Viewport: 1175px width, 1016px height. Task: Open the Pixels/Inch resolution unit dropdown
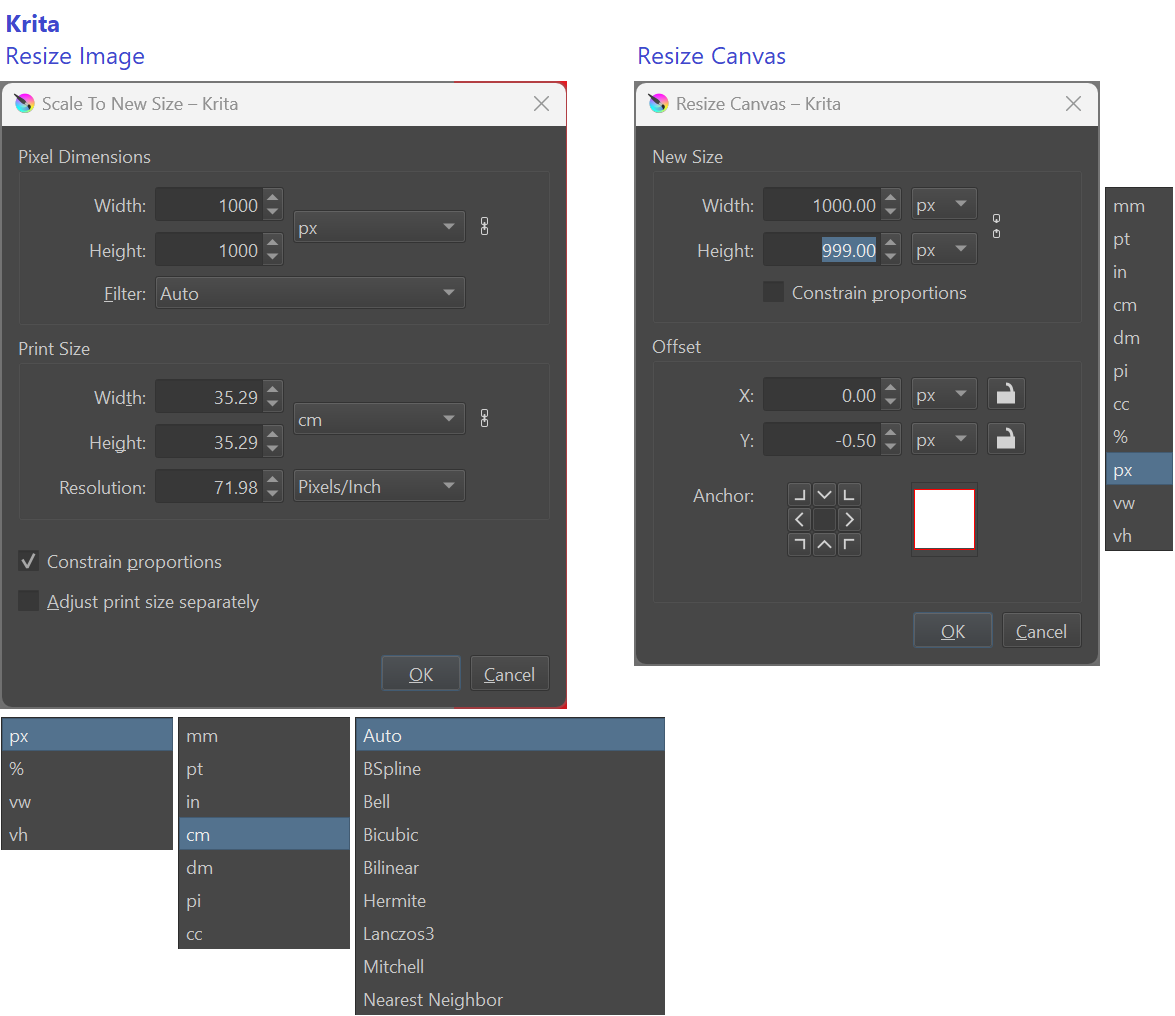(x=379, y=486)
